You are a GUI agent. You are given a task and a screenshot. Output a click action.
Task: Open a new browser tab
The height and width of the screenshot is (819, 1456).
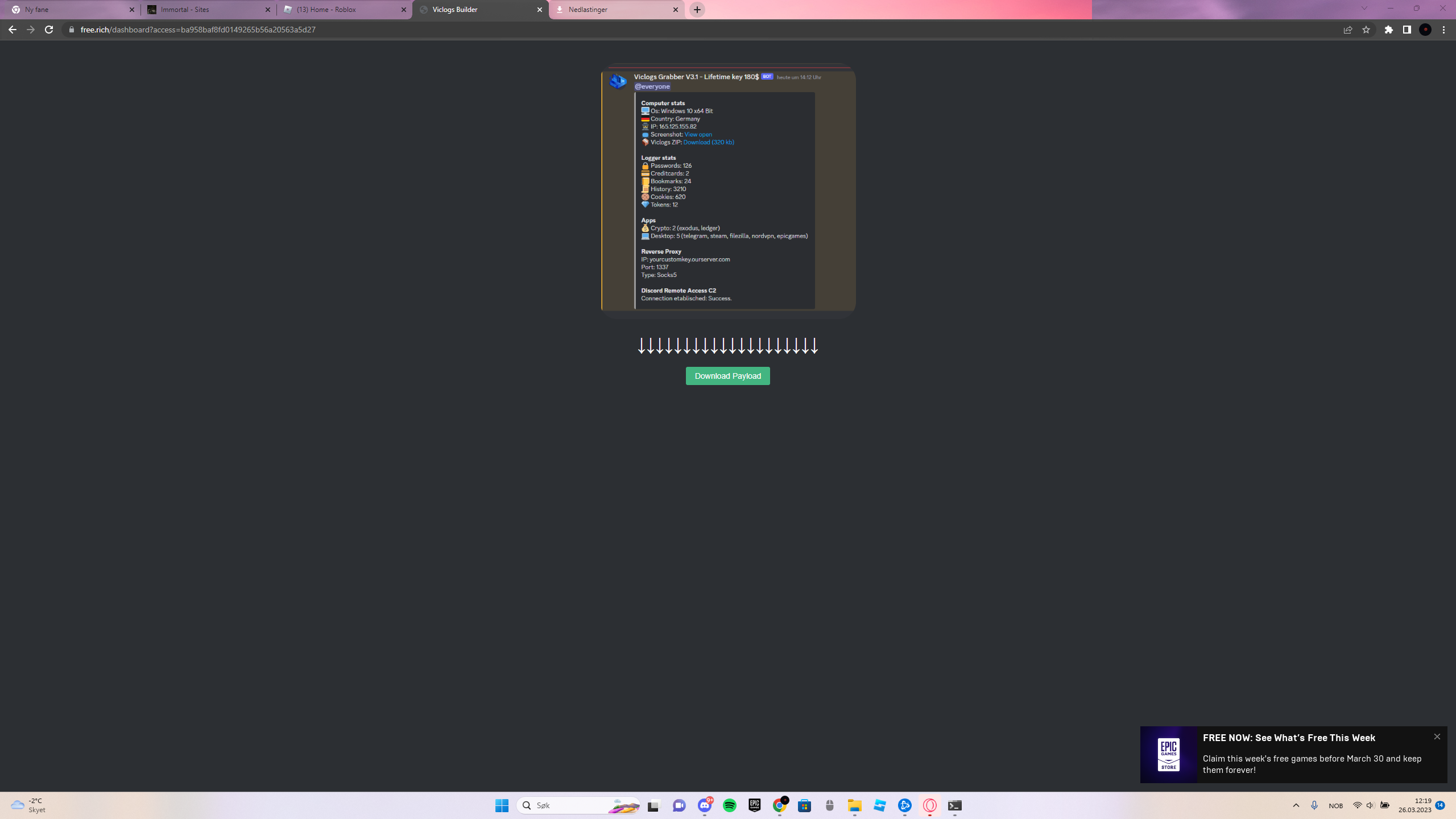click(697, 10)
